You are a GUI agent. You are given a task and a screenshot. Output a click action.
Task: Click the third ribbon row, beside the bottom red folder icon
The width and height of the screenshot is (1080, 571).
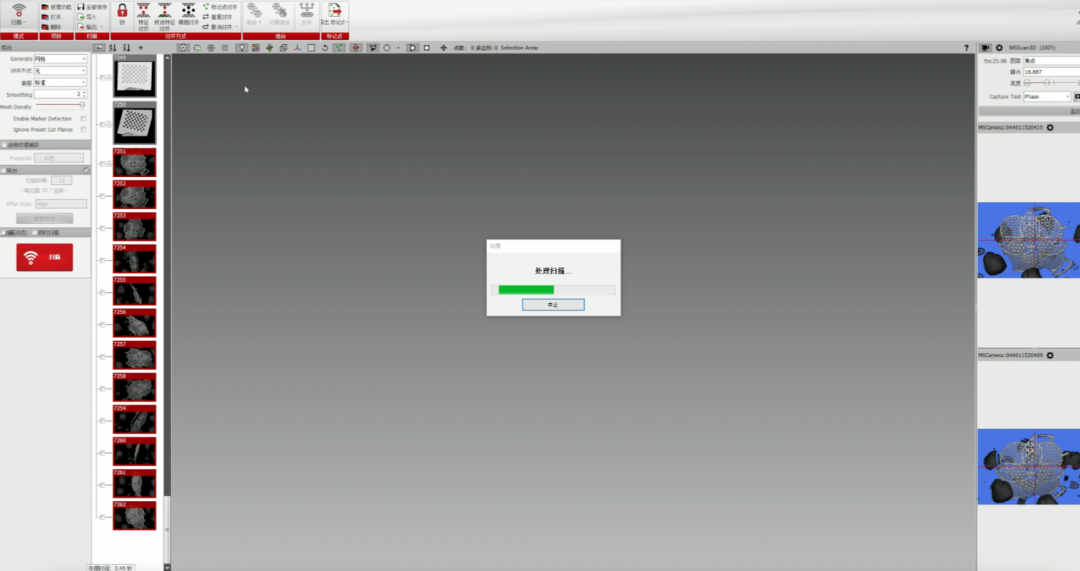[51, 27]
